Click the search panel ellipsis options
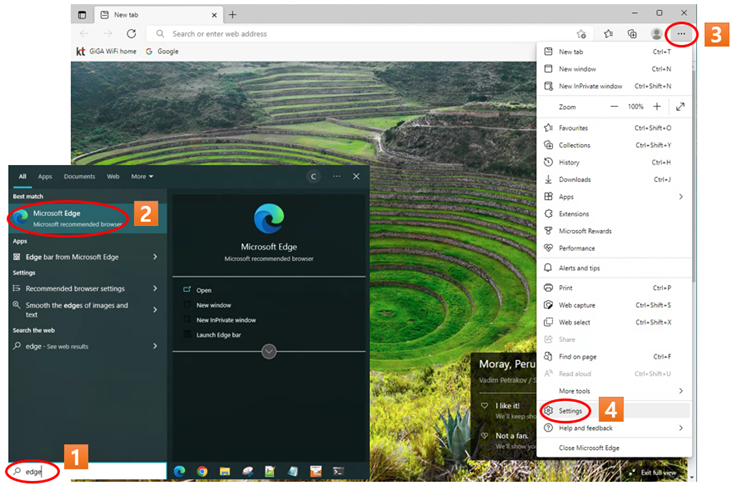The image size is (737, 491). pos(337,176)
